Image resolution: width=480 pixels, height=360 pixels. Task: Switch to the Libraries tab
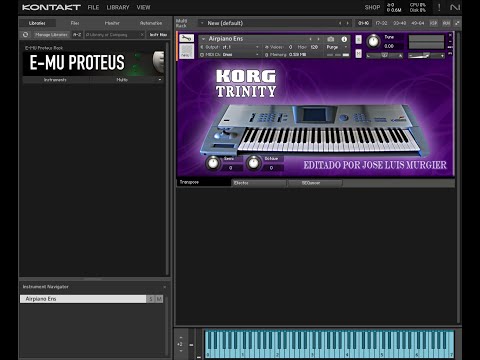click(x=37, y=23)
